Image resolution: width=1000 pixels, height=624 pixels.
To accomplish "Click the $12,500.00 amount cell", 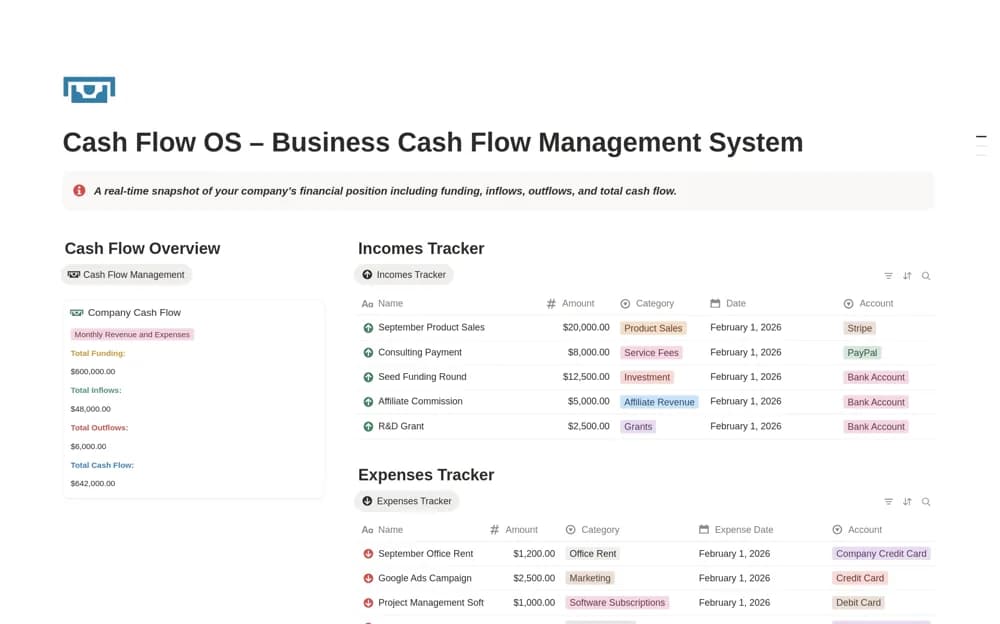I will 585,377.
